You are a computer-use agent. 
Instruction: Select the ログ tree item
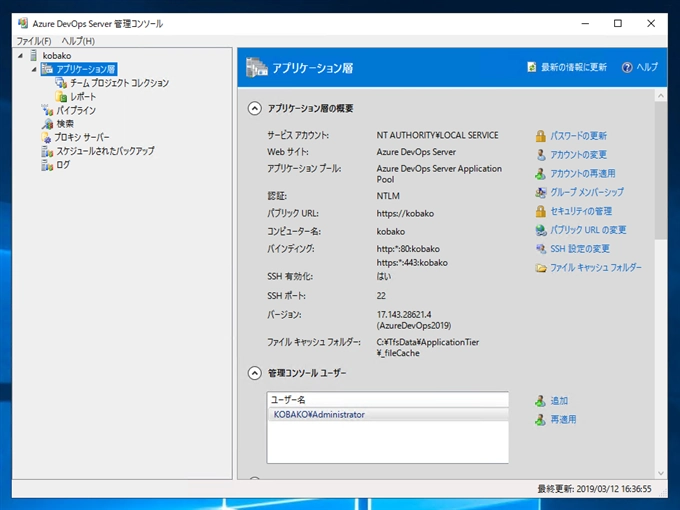click(x=63, y=165)
